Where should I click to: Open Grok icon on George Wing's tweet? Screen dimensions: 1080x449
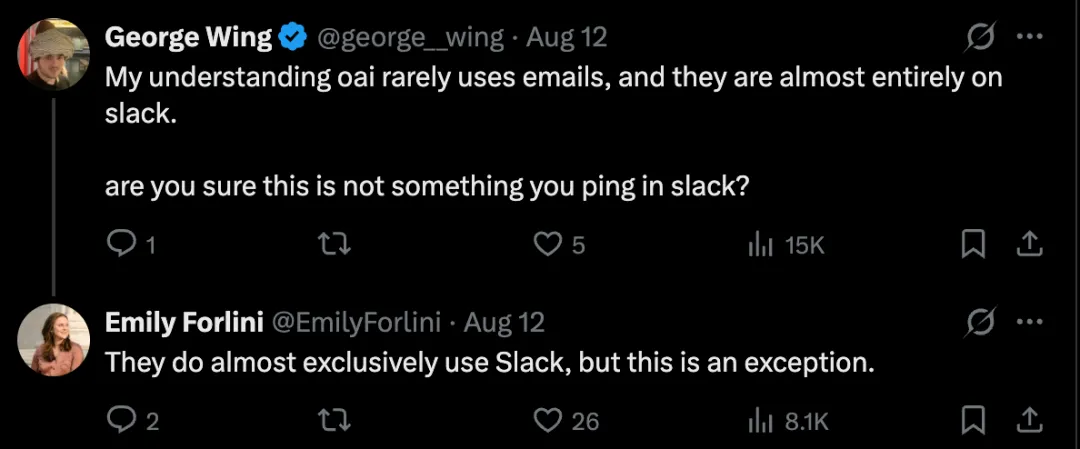pyautogui.click(x=979, y=37)
